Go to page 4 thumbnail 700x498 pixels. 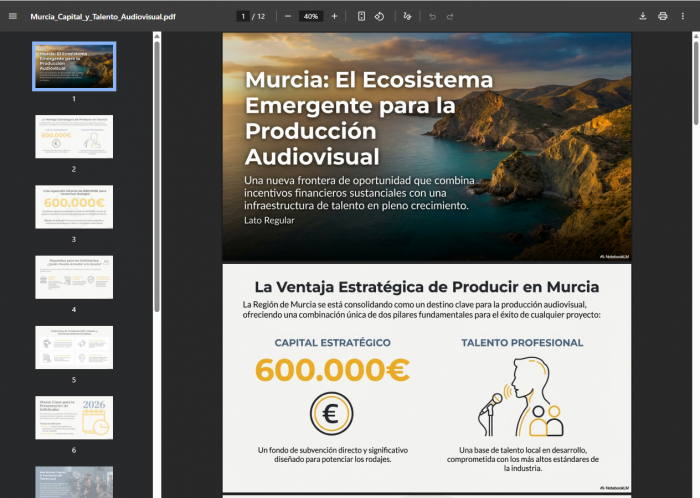click(74, 277)
